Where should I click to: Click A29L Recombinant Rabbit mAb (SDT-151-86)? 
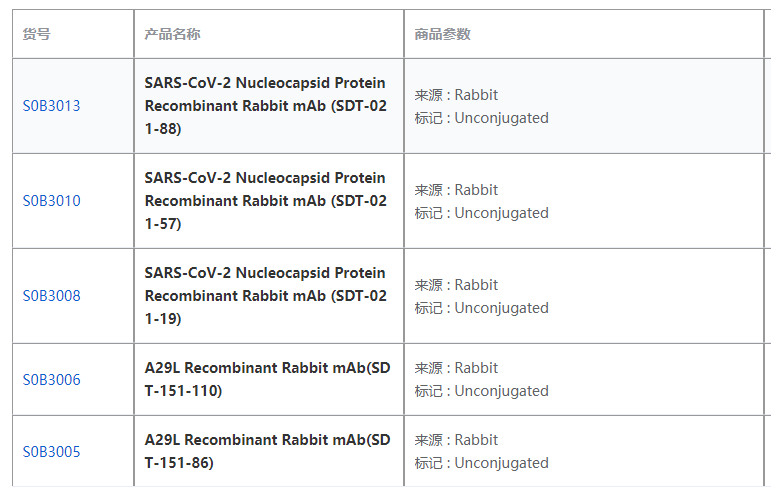(267, 452)
